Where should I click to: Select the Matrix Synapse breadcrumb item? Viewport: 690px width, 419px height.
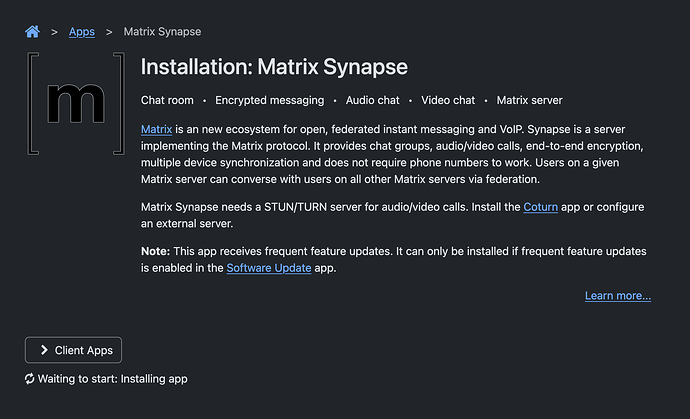click(x=160, y=31)
